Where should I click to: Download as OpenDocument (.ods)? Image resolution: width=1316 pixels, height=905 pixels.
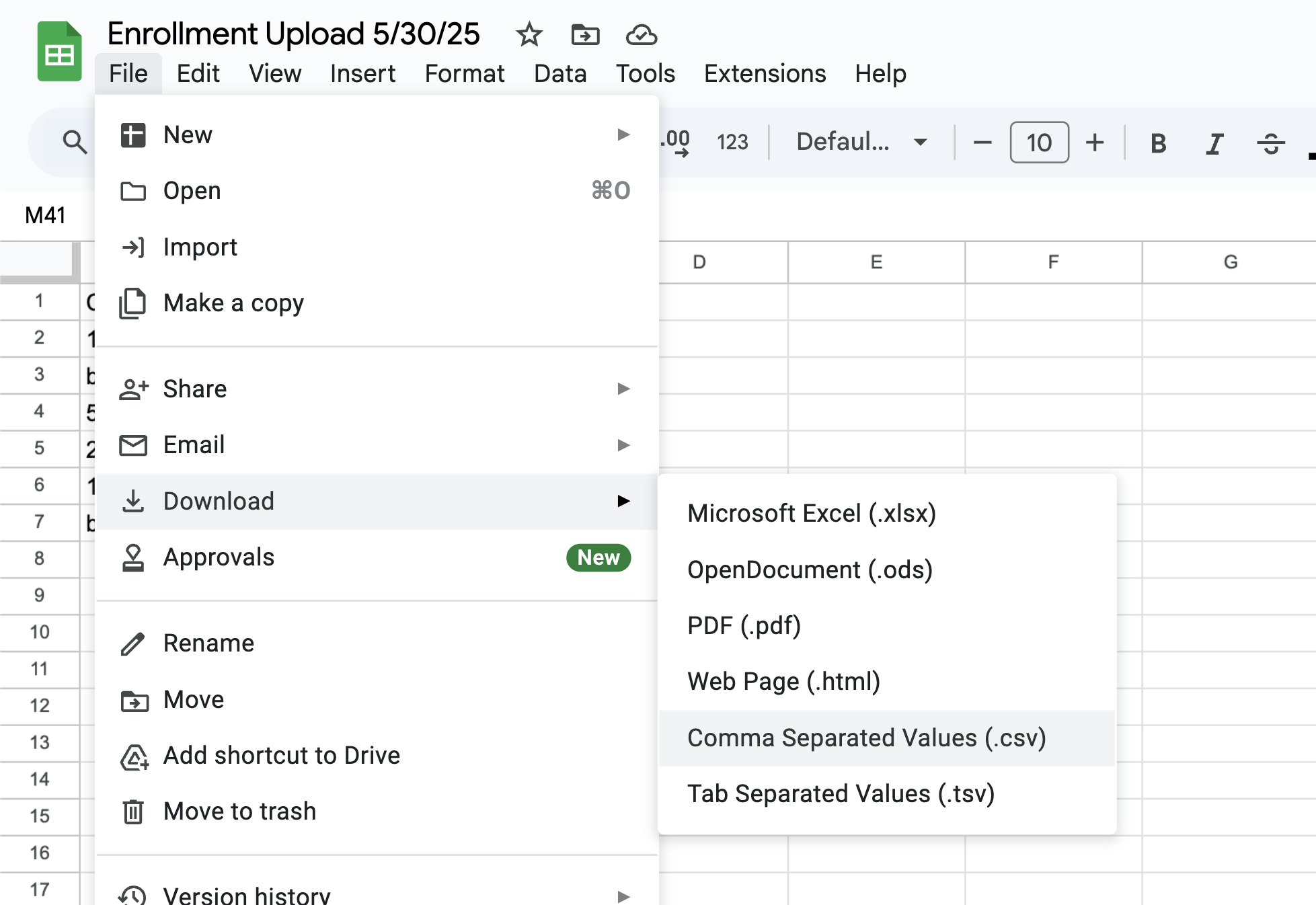point(887,570)
